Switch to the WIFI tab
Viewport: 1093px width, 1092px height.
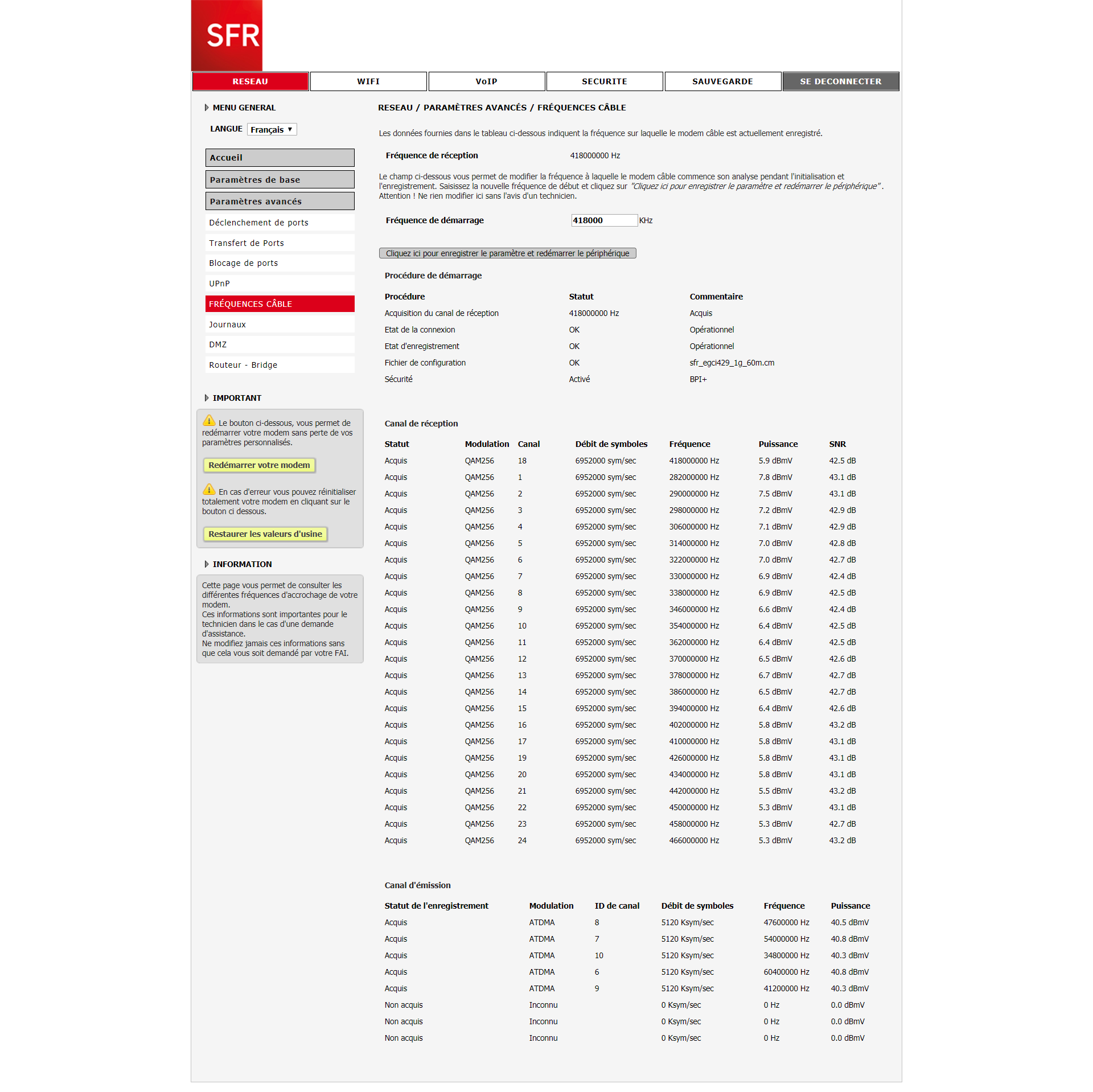point(368,81)
